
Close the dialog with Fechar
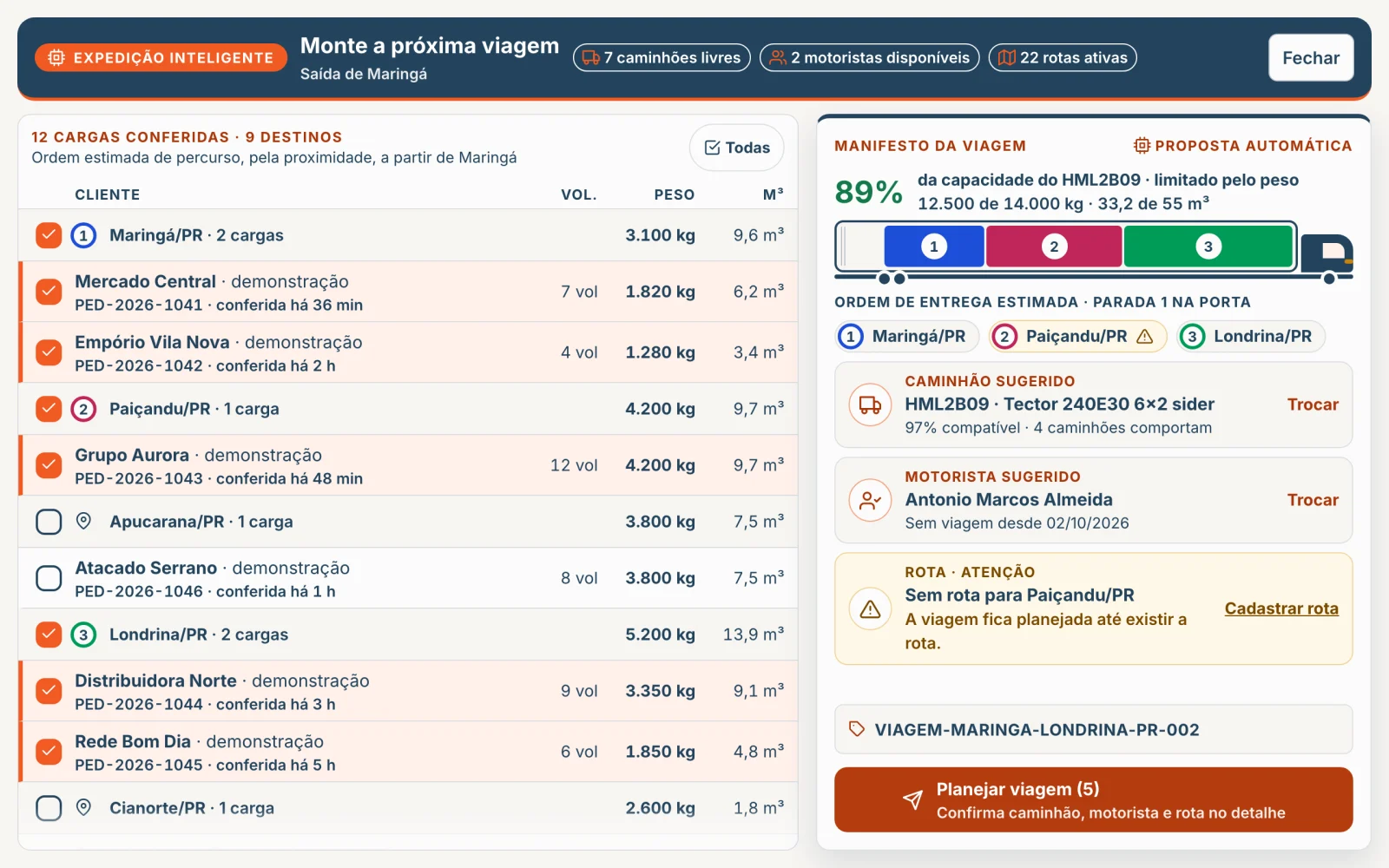pos(1311,58)
